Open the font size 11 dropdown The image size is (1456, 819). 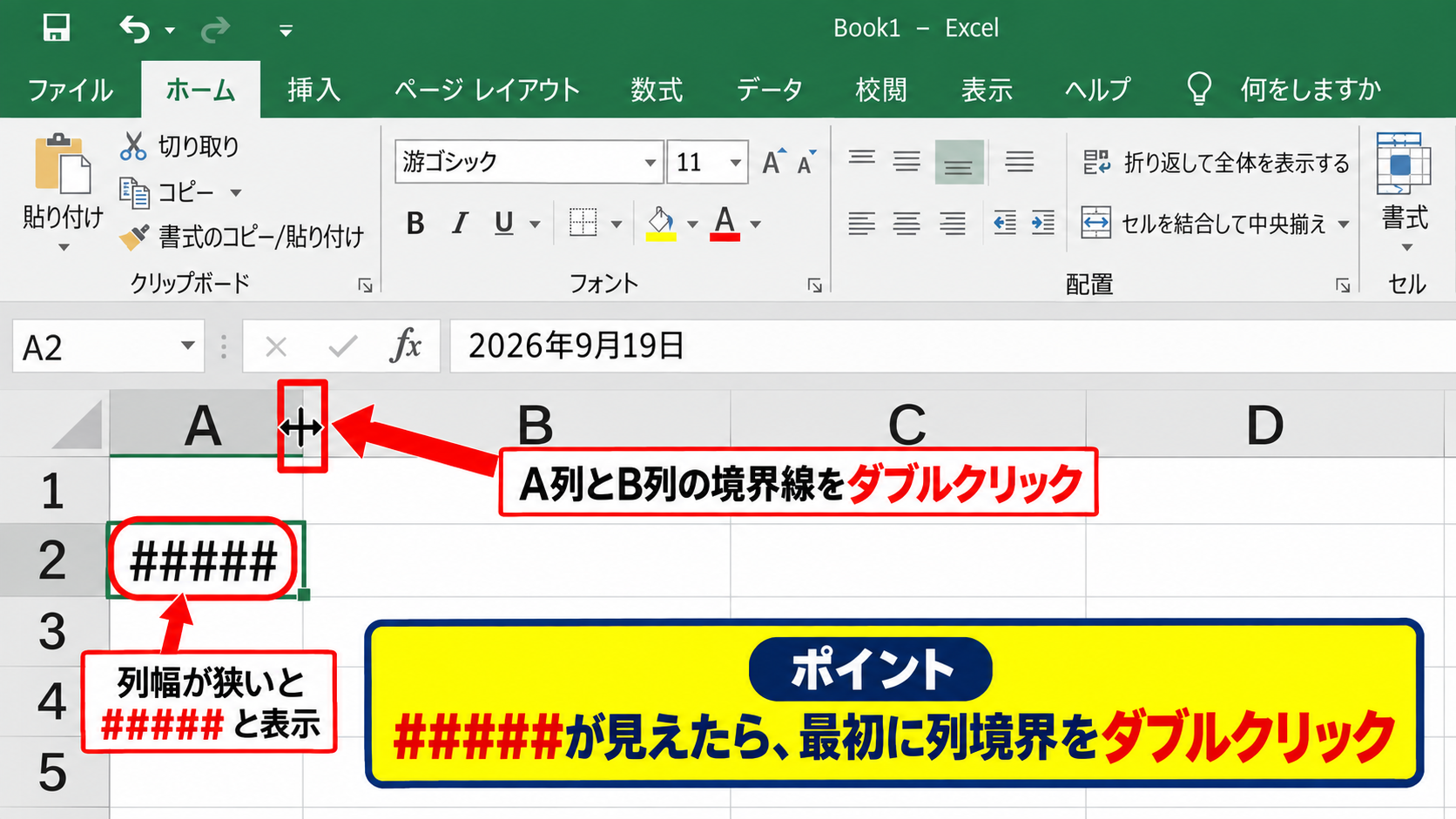tap(736, 163)
